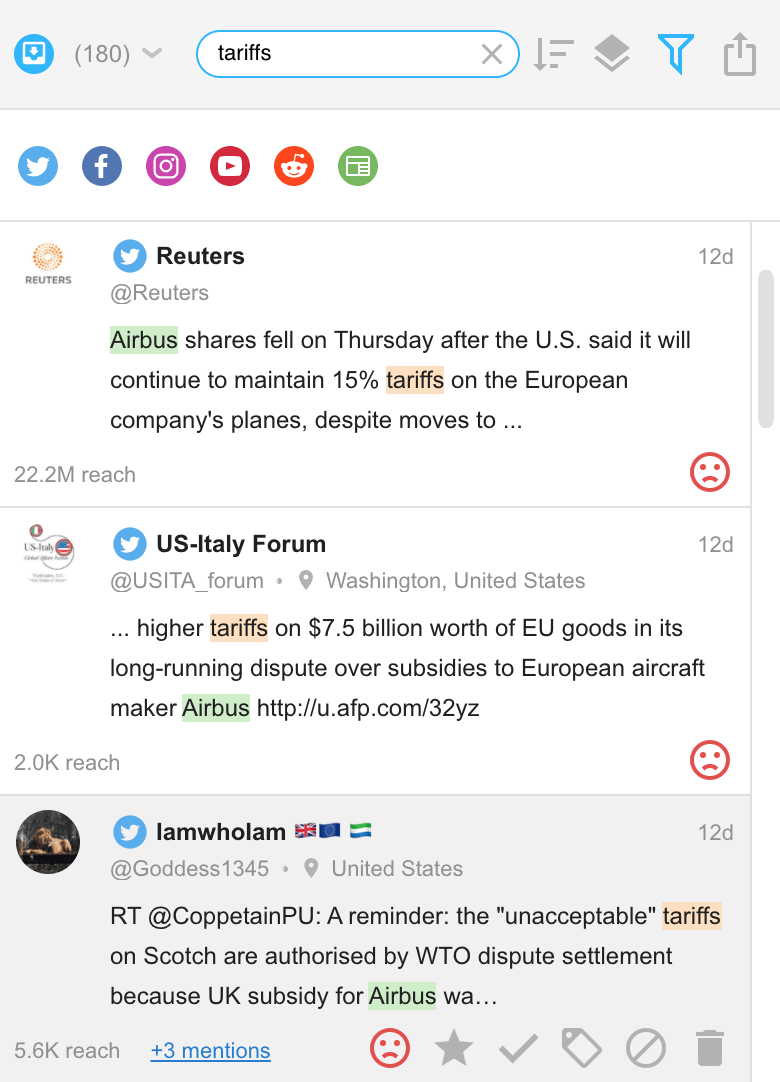
Task: Toggle the Instagram source filter
Action: coord(166,166)
